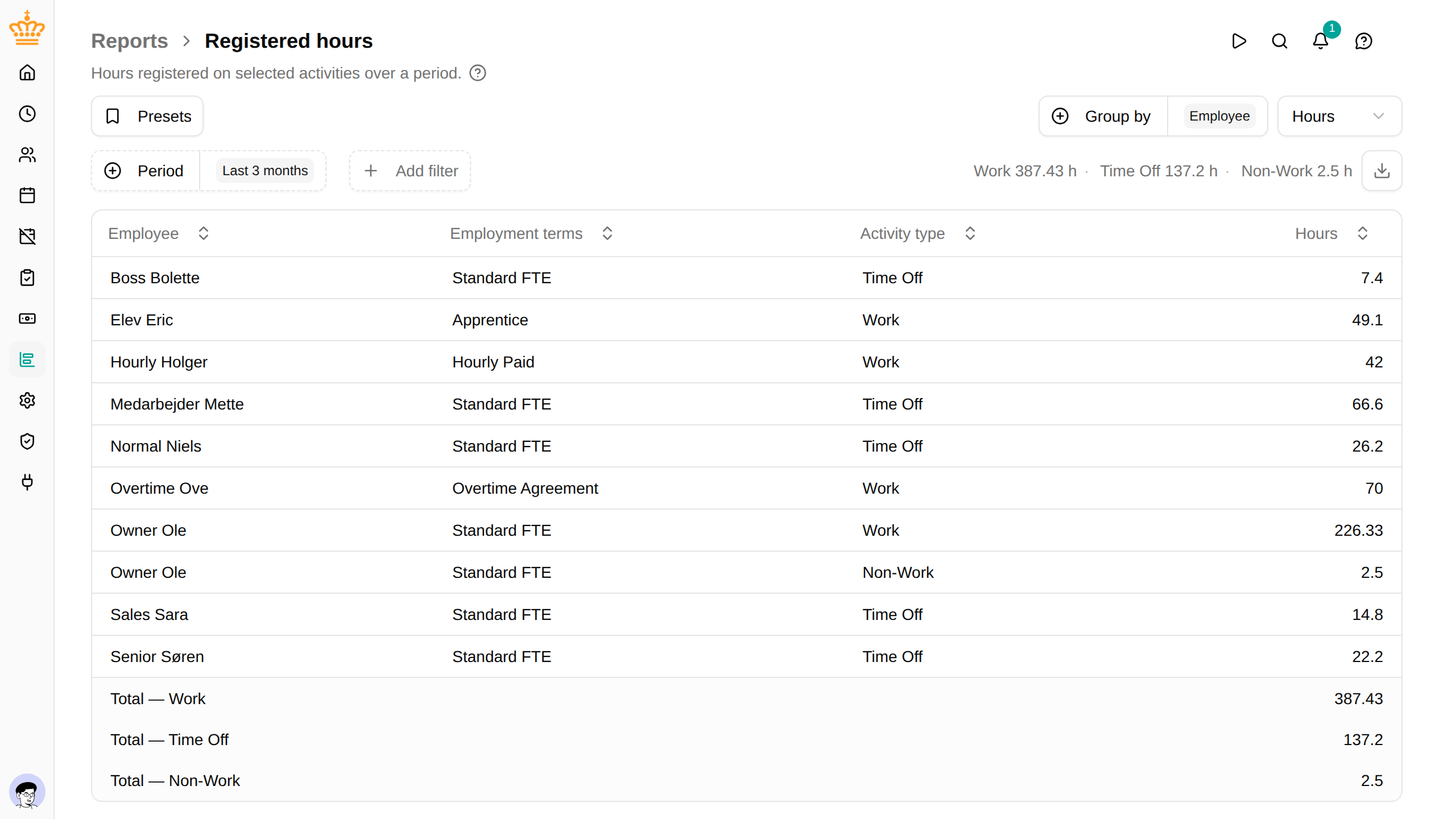
Task: Open user avatar profile
Action: click(x=27, y=792)
